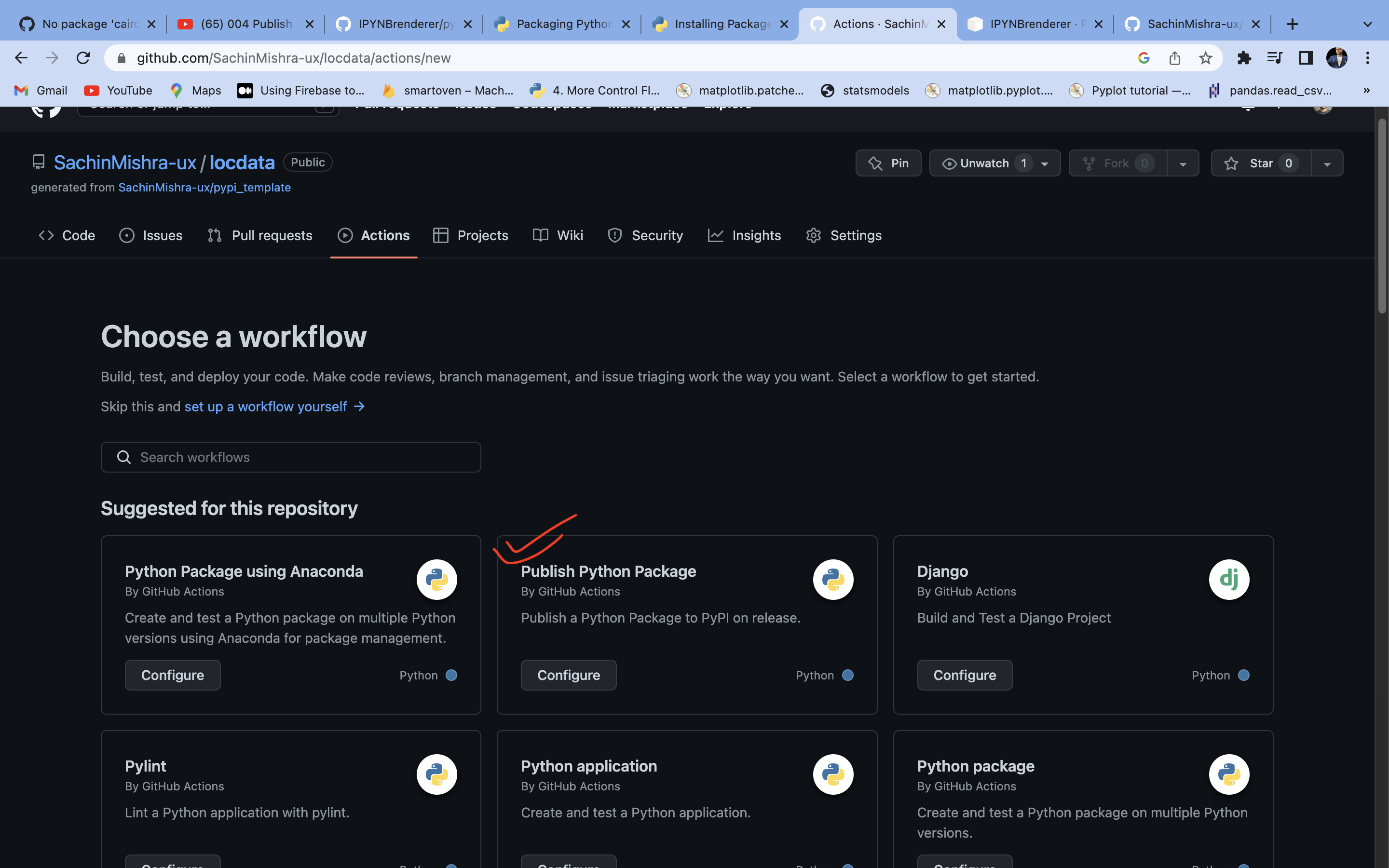This screenshot has height=868, width=1389.
Task: Click 'set up a workflow yourself' link
Action: point(266,407)
